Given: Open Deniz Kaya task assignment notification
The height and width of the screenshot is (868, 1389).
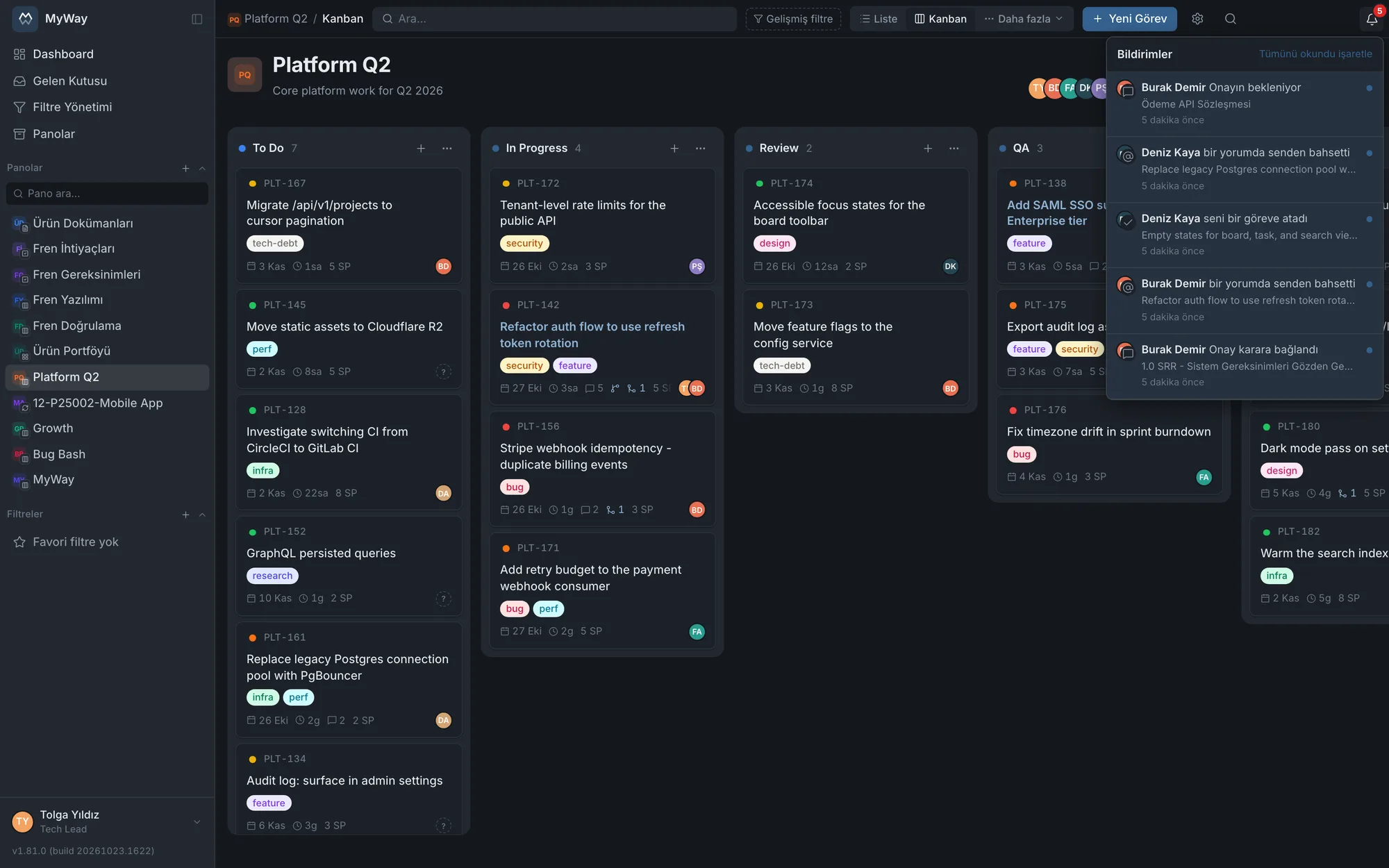Looking at the screenshot, I should pos(1244,235).
